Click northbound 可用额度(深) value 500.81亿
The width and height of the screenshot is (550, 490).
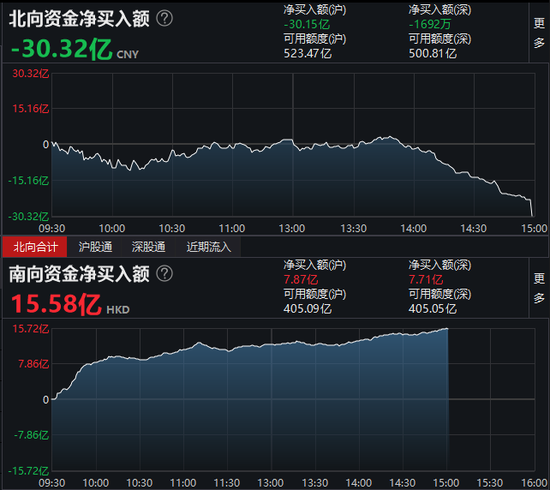click(432, 53)
